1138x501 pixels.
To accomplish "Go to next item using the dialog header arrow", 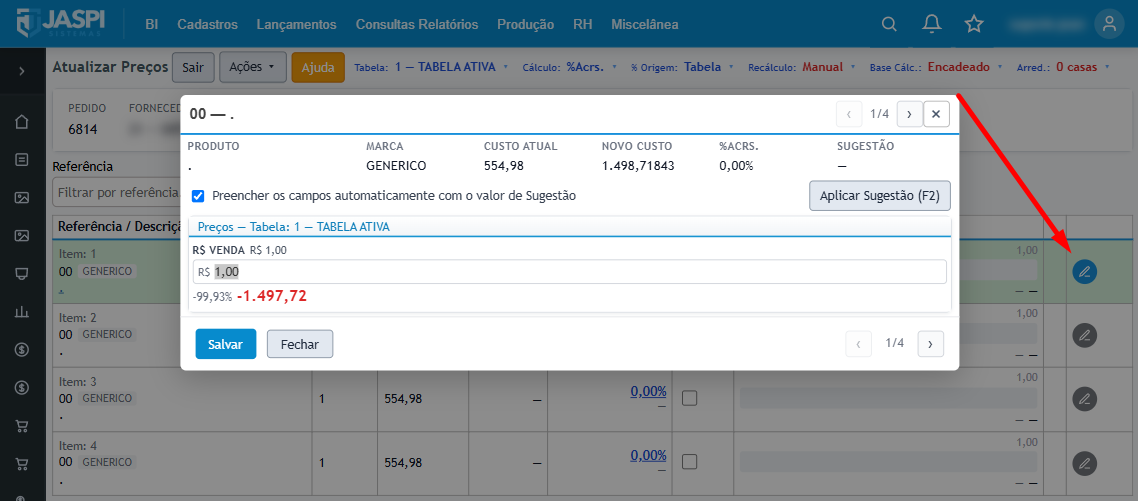I will tap(909, 114).
